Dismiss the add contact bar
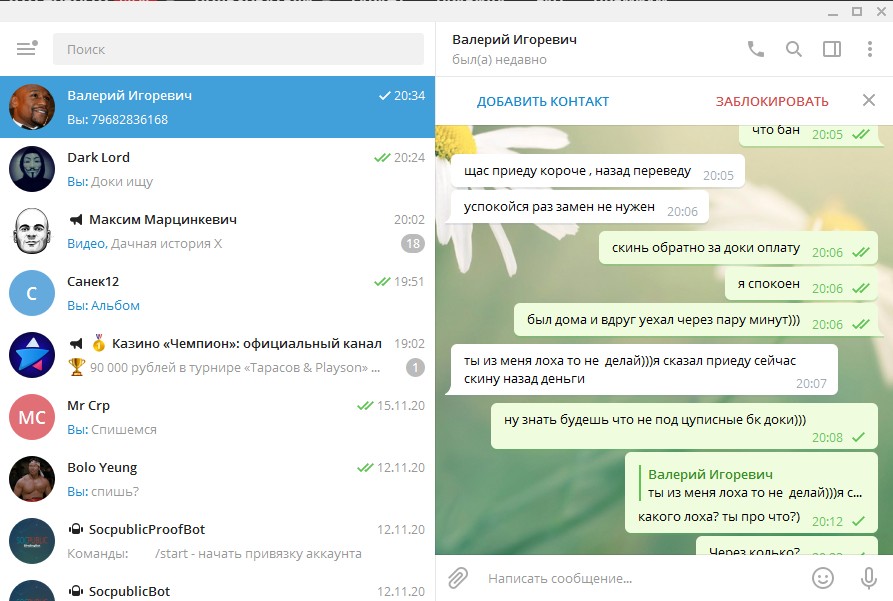The height and width of the screenshot is (601, 893). pyautogui.click(x=869, y=100)
